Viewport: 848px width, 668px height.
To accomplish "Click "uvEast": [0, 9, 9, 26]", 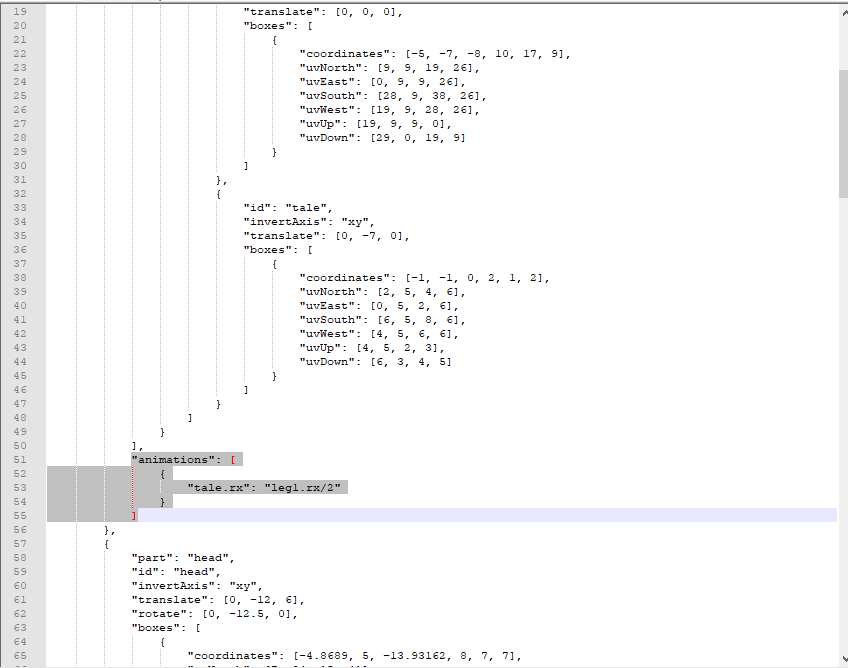I will click(x=382, y=82).
